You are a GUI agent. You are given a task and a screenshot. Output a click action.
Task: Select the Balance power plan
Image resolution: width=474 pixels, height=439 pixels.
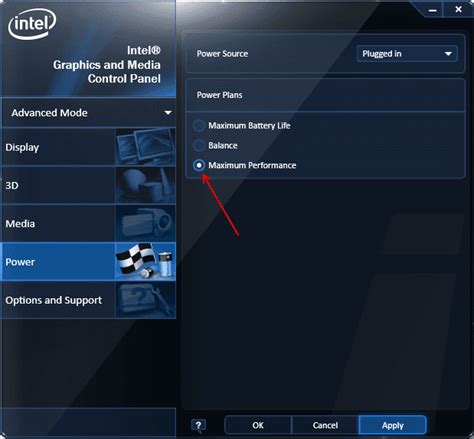coord(199,145)
